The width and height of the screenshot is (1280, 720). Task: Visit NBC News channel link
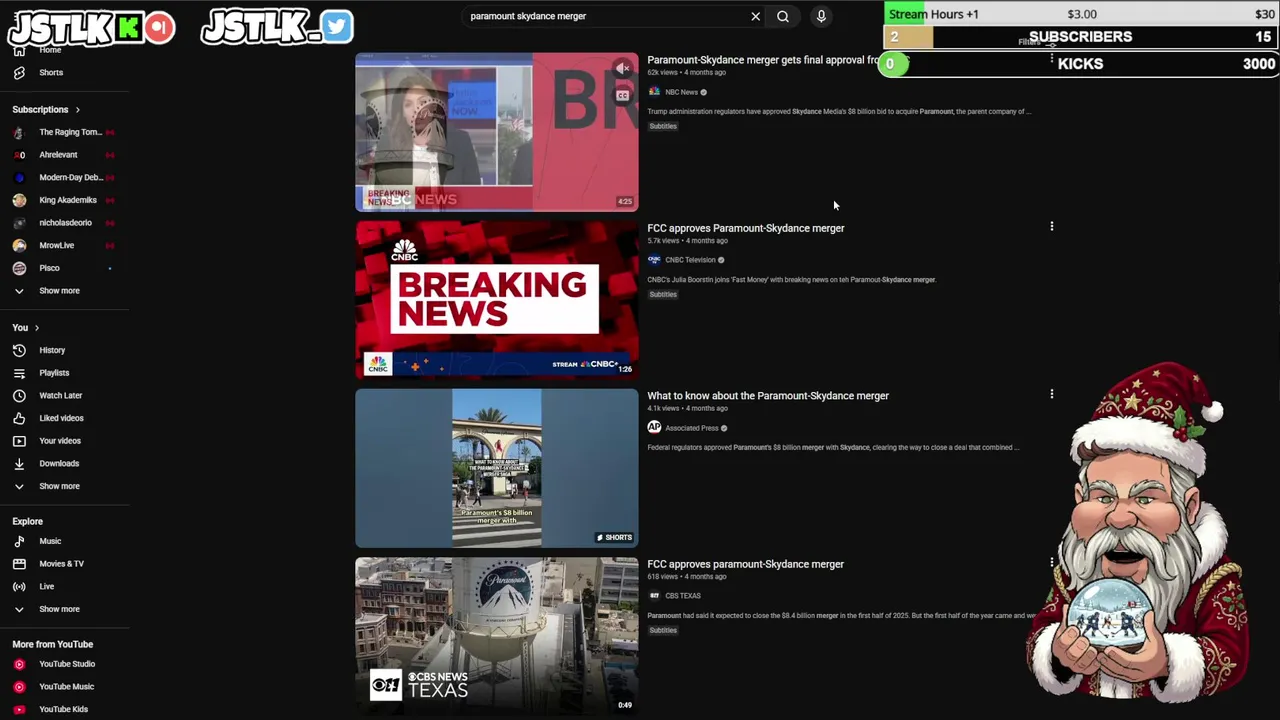(681, 92)
